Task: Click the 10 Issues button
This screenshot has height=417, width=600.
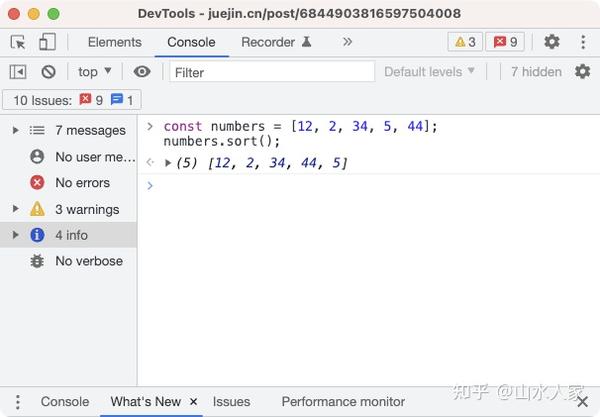Action: [72, 100]
